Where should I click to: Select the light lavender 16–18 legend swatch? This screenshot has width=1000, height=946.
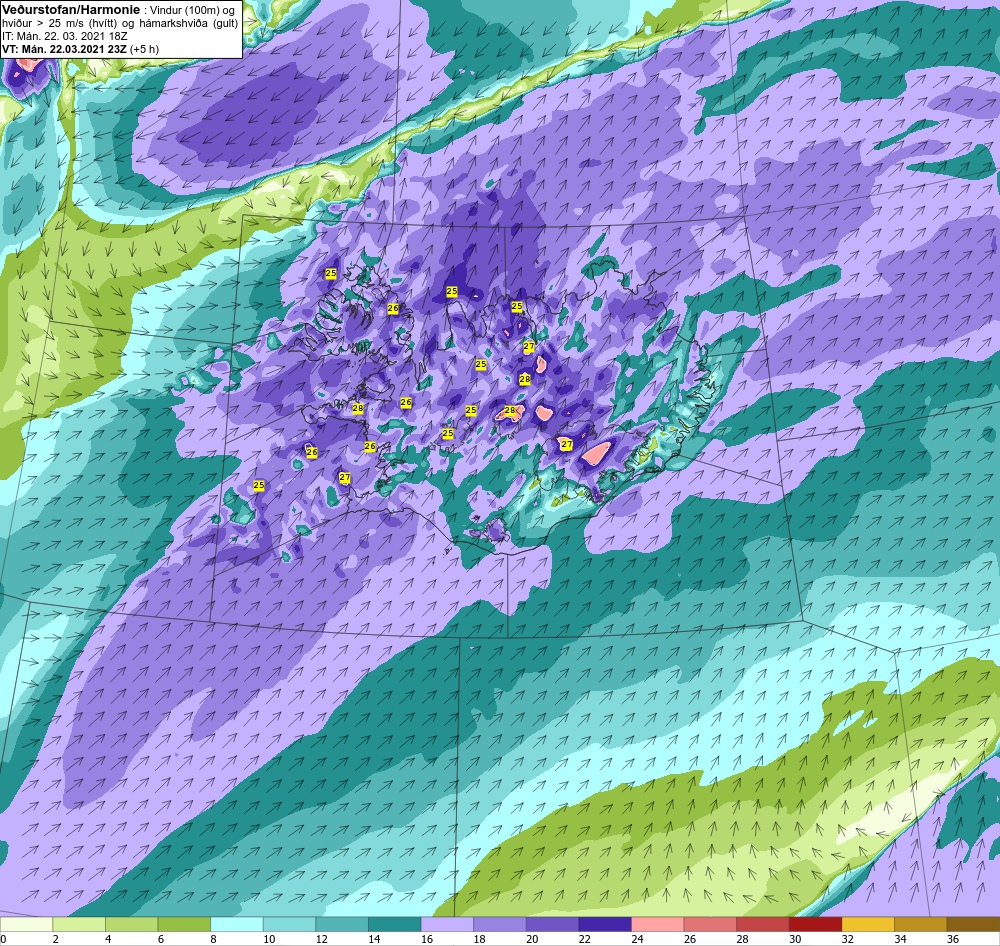tap(447, 924)
